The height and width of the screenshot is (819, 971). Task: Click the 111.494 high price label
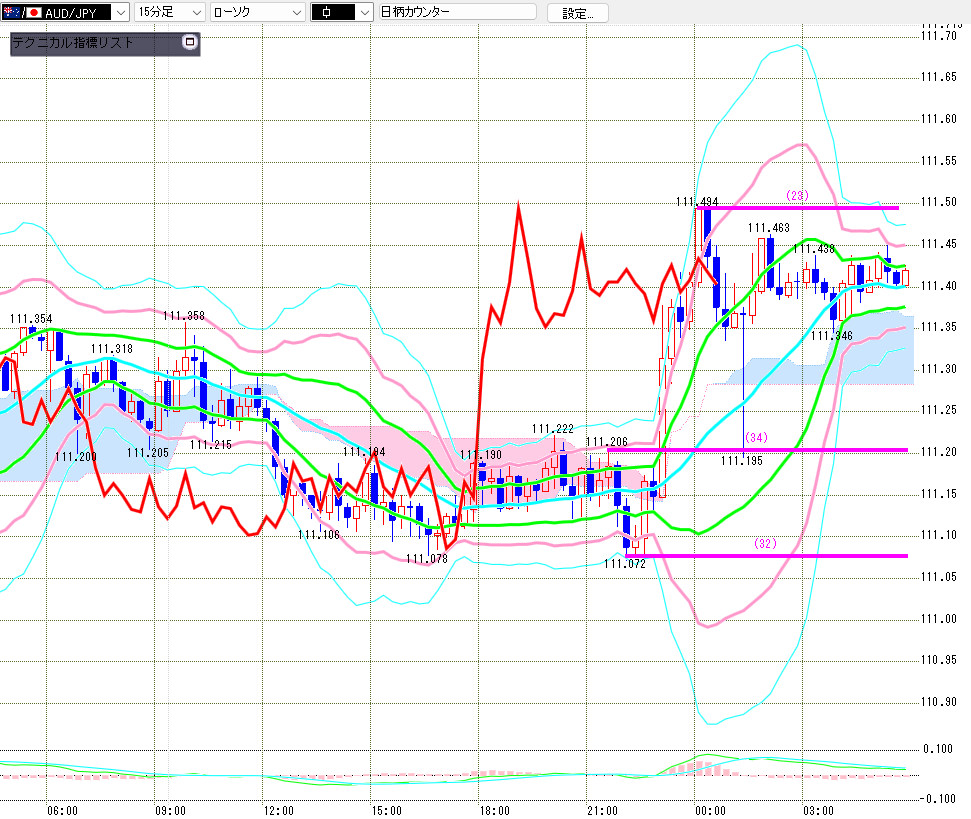[697, 202]
